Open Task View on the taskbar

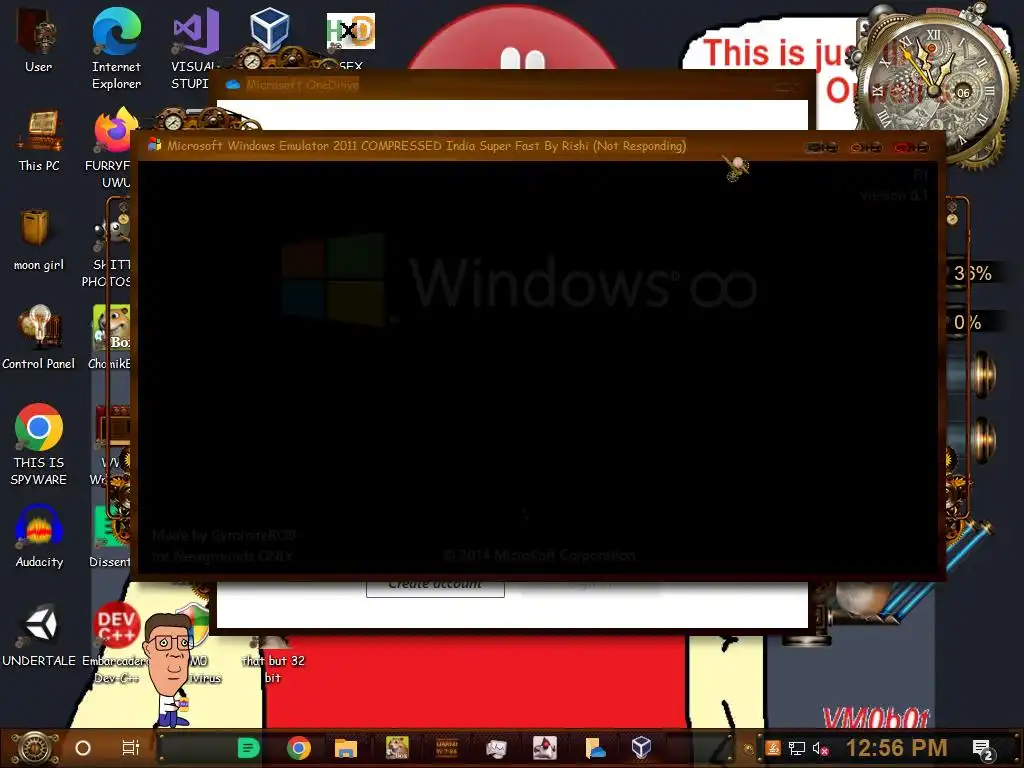pos(131,748)
